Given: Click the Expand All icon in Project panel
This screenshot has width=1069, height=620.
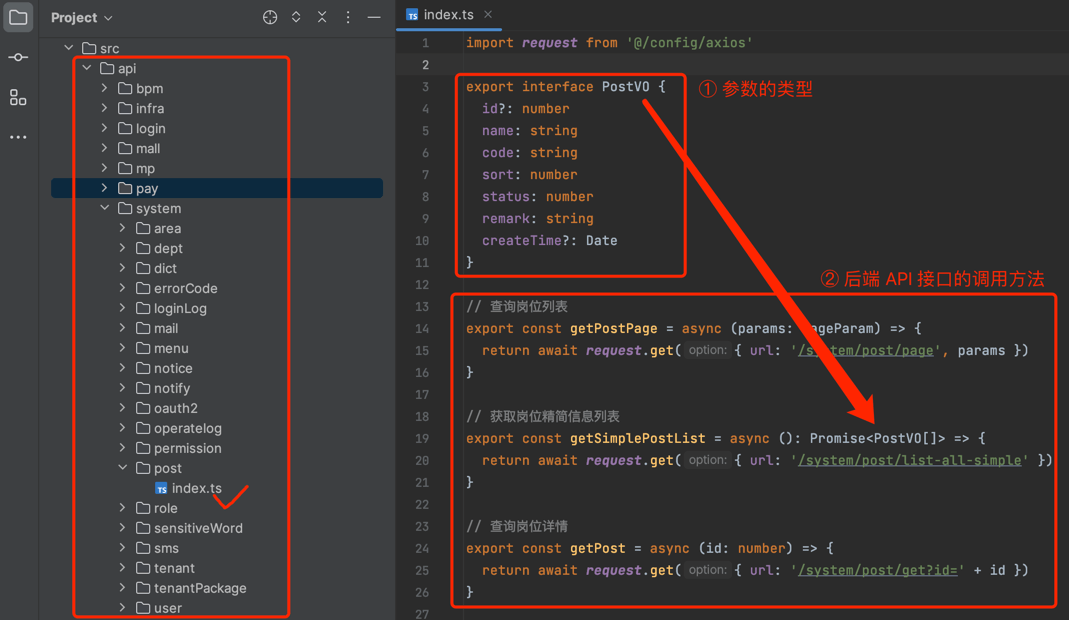Looking at the screenshot, I should pos(296,17).
